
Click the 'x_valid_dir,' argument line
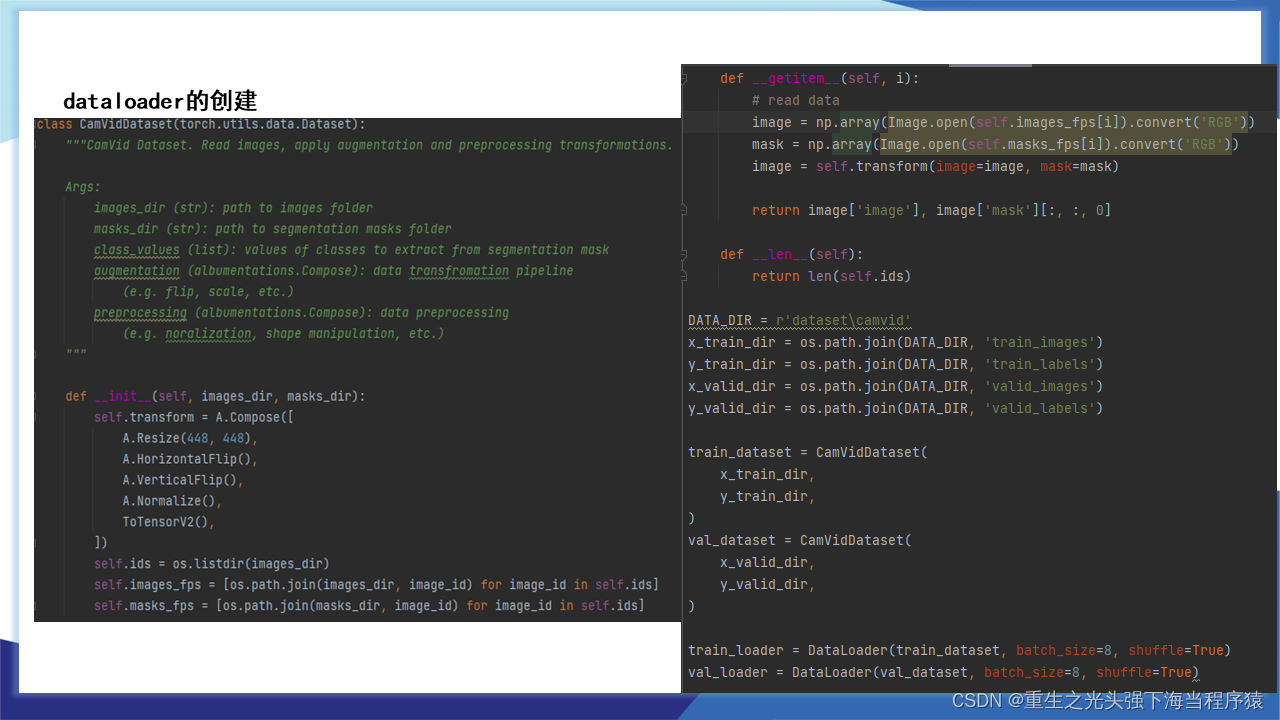point(767,563)
